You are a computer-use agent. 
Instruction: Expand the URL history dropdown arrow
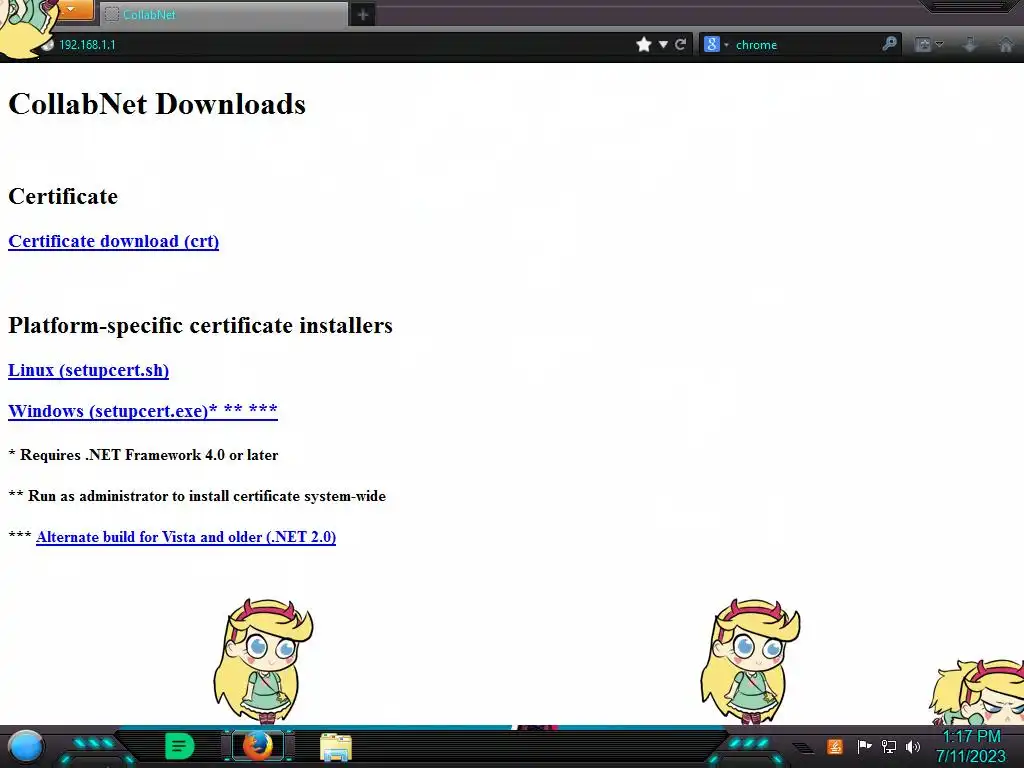click(x=664, y=44)
